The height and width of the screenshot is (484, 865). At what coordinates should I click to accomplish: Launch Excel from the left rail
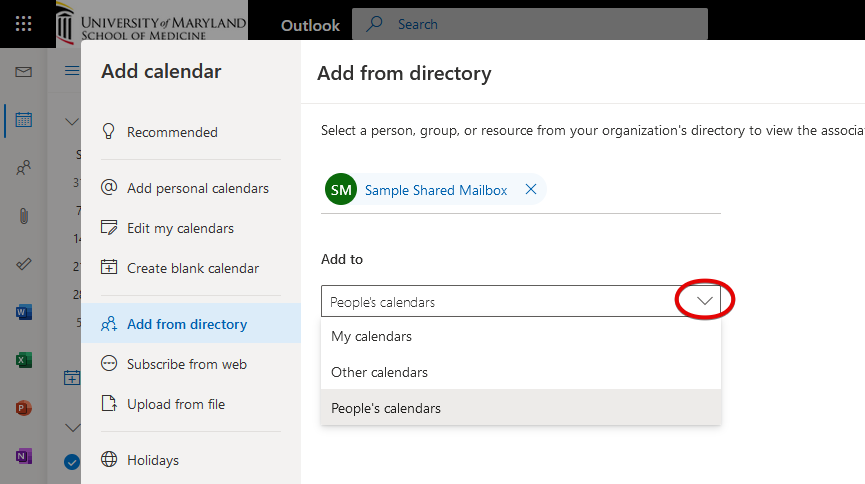tap(23, 360)
